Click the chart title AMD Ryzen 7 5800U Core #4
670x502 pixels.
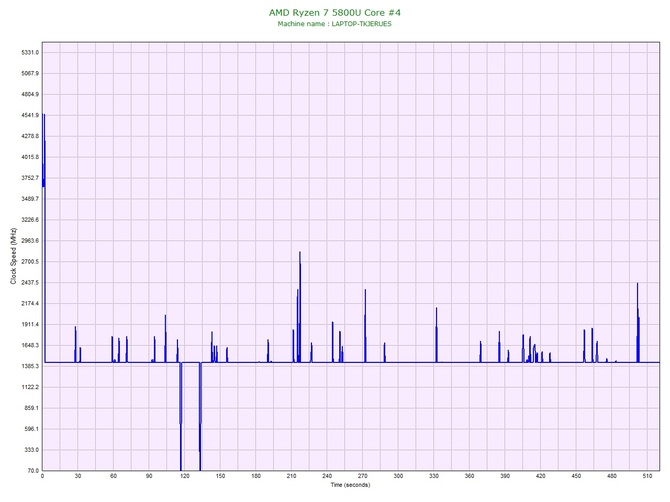point(335,12)
